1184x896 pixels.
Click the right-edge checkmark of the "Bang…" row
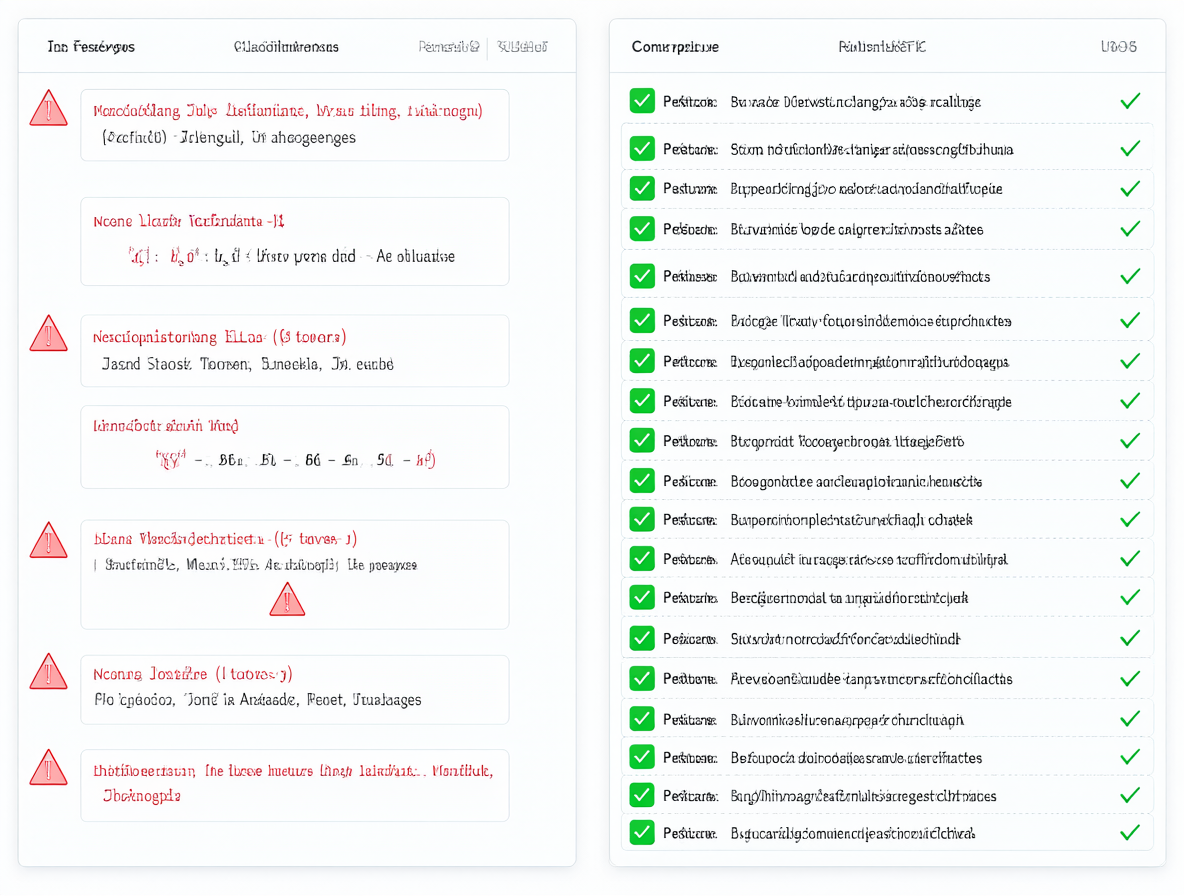tap(1130, 795)
